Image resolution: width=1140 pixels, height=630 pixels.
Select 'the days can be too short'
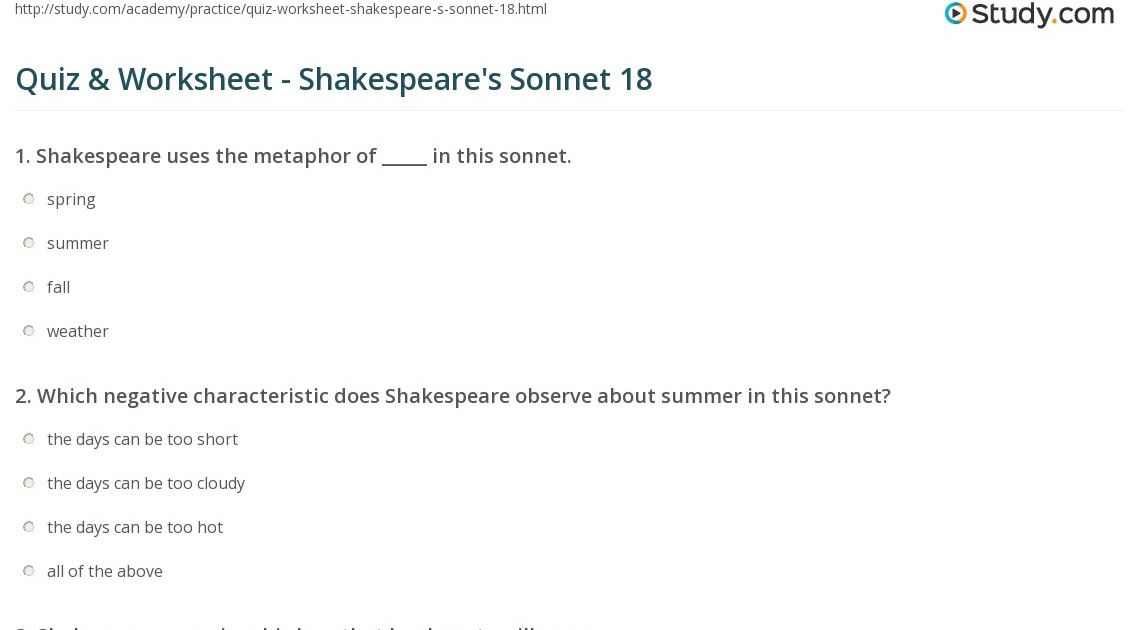pyautogui.click(x=29, y=439)
